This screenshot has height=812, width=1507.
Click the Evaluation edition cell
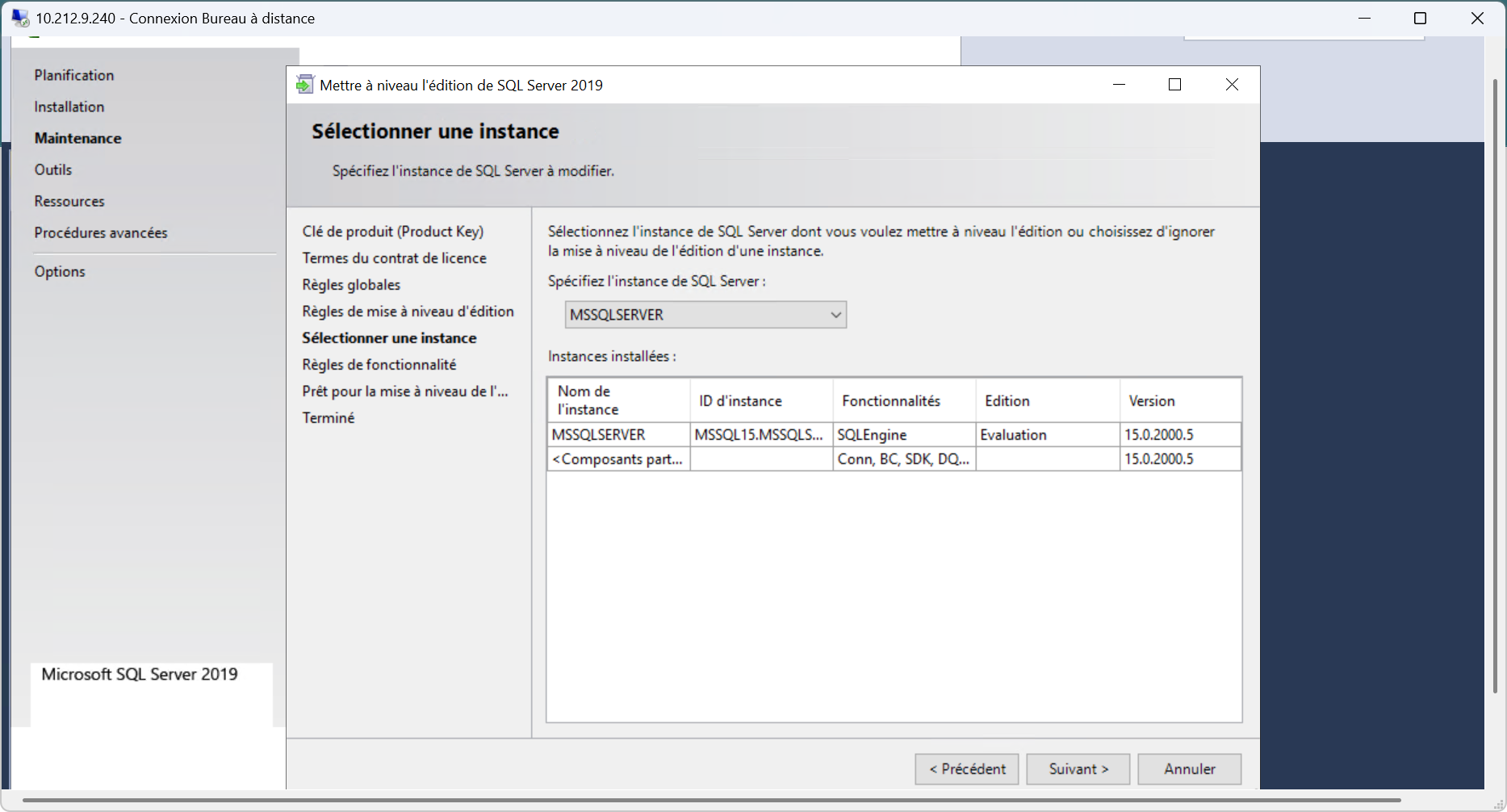[1048, 435]
